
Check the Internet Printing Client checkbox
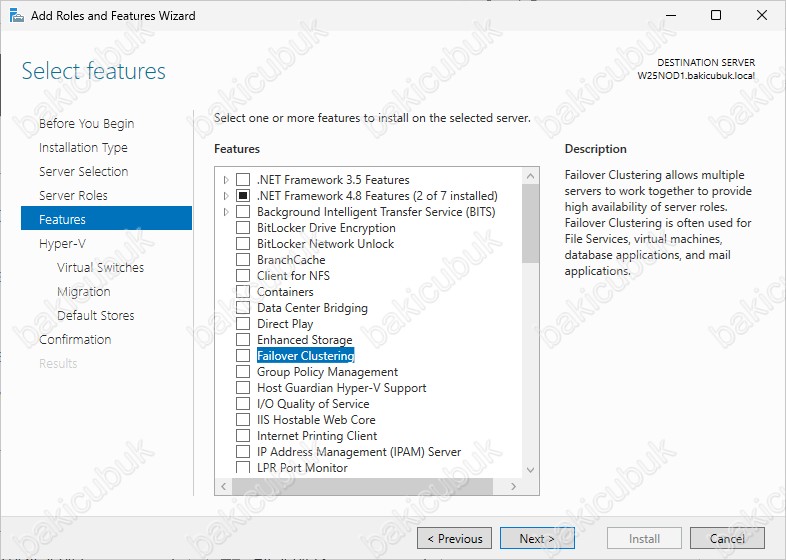[x=243, y=436]
